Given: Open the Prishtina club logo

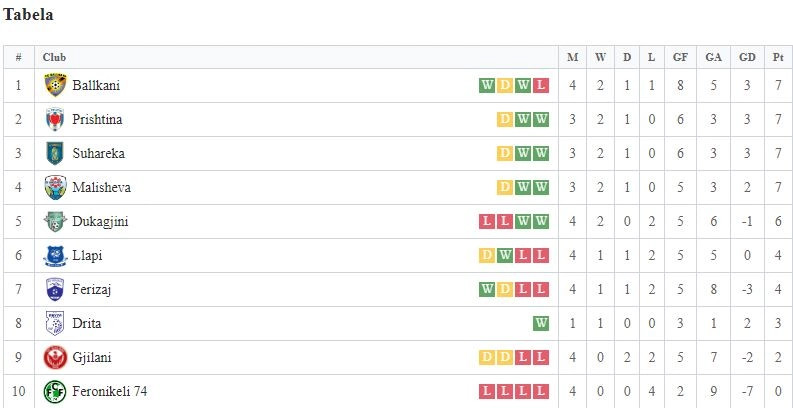Looking at the screenshot, I should [55, 119].
